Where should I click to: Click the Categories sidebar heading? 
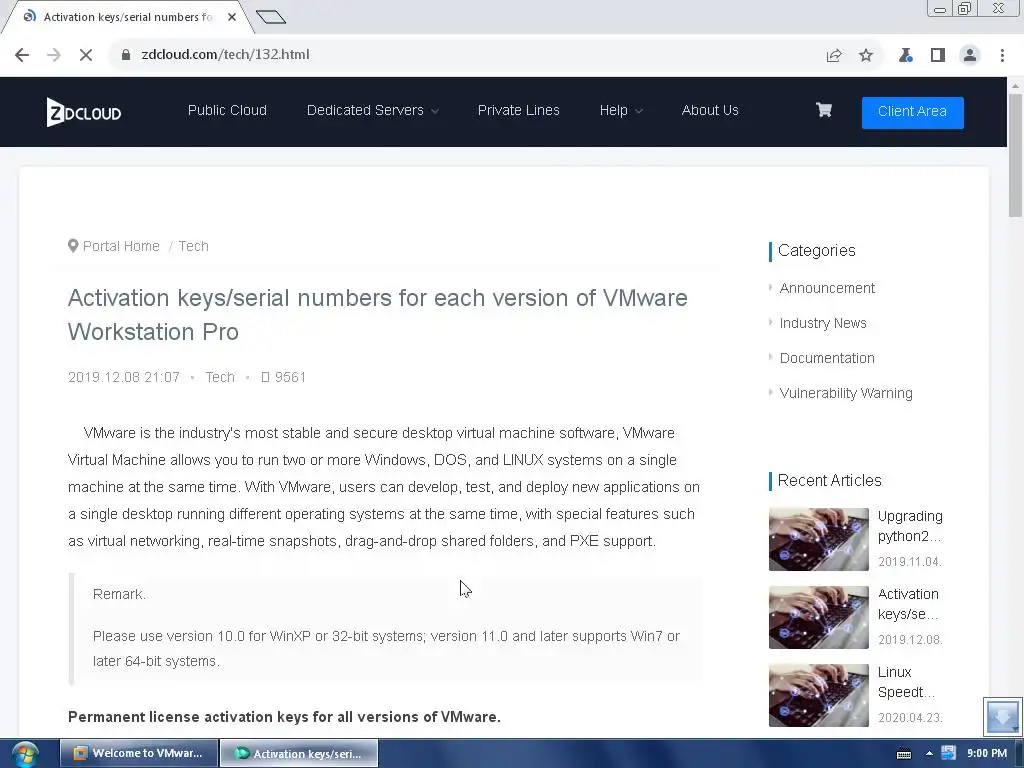pyautogui.click(x=816, y=251)
